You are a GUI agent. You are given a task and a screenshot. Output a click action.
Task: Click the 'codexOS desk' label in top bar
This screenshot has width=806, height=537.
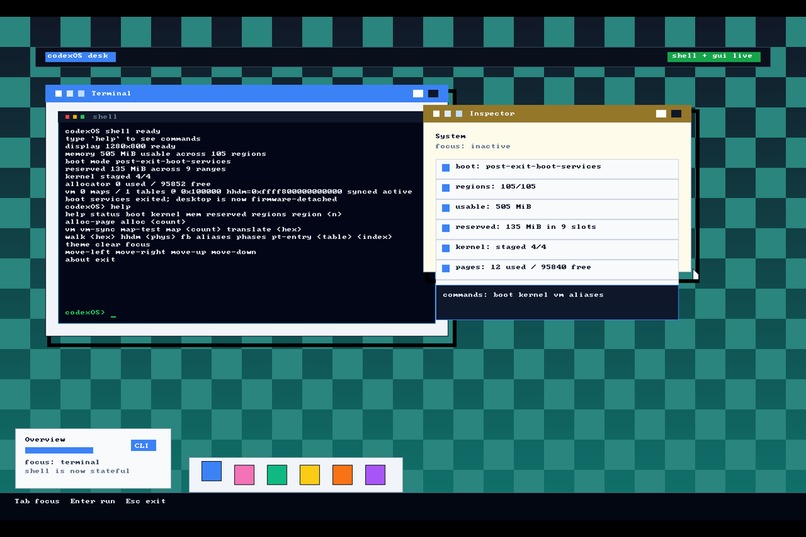pyautogui.click(x=80, y=56)
